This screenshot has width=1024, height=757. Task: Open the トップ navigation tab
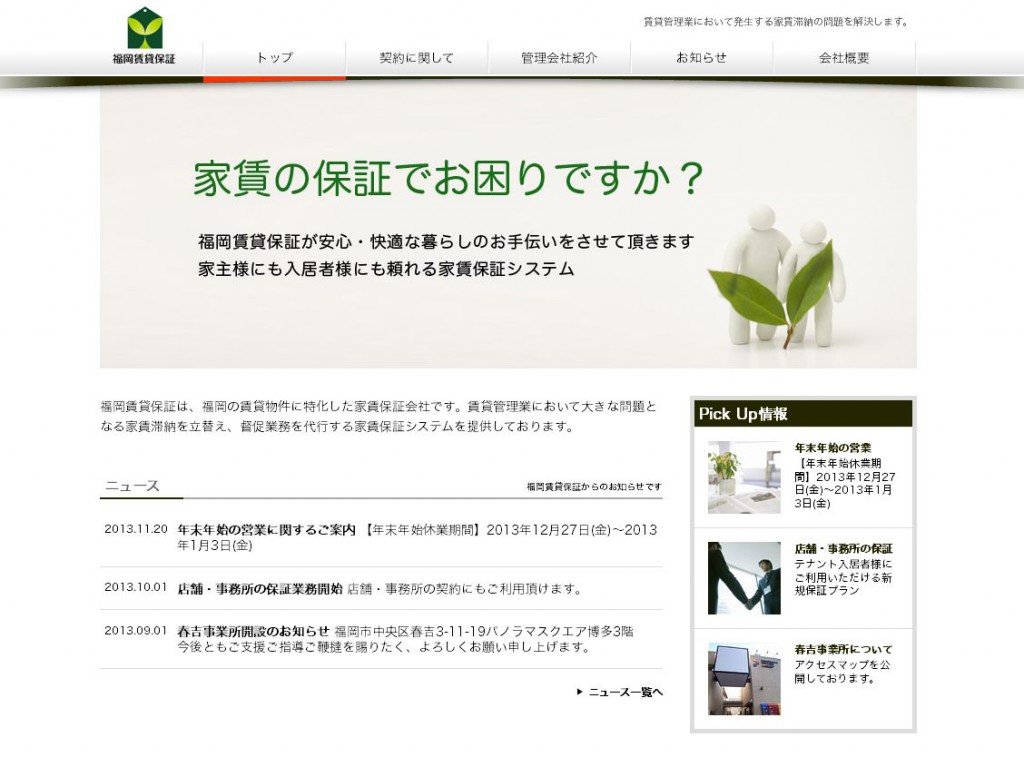coord(274,58)
